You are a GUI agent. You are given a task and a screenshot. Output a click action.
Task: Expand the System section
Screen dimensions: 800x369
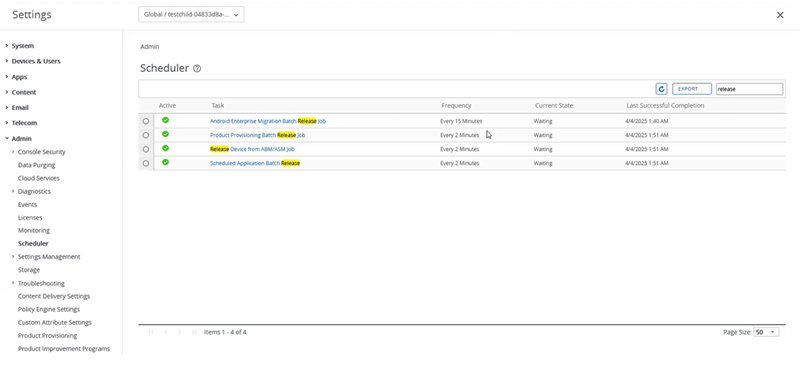[7, 46]
